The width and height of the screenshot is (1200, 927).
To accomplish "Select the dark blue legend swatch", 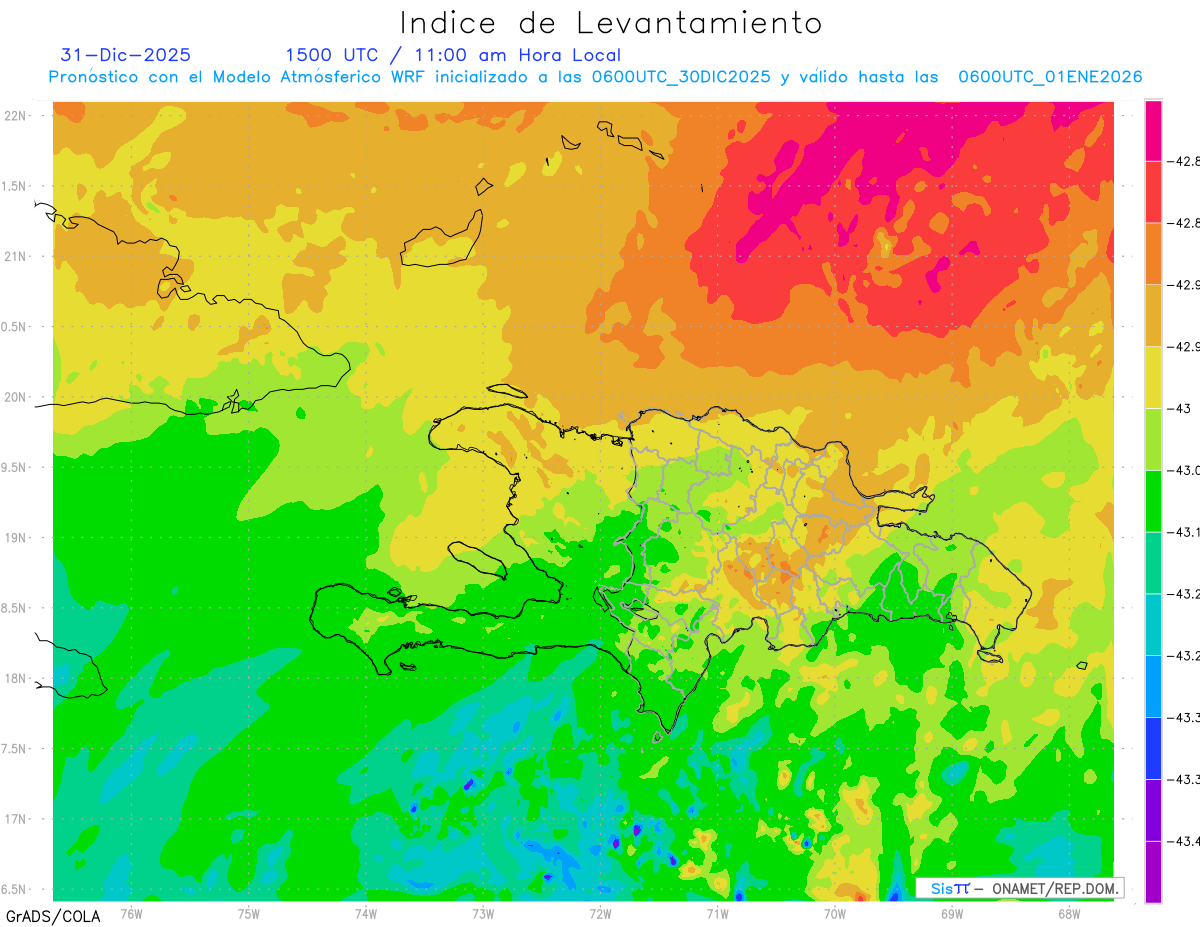I will 1153,748.
